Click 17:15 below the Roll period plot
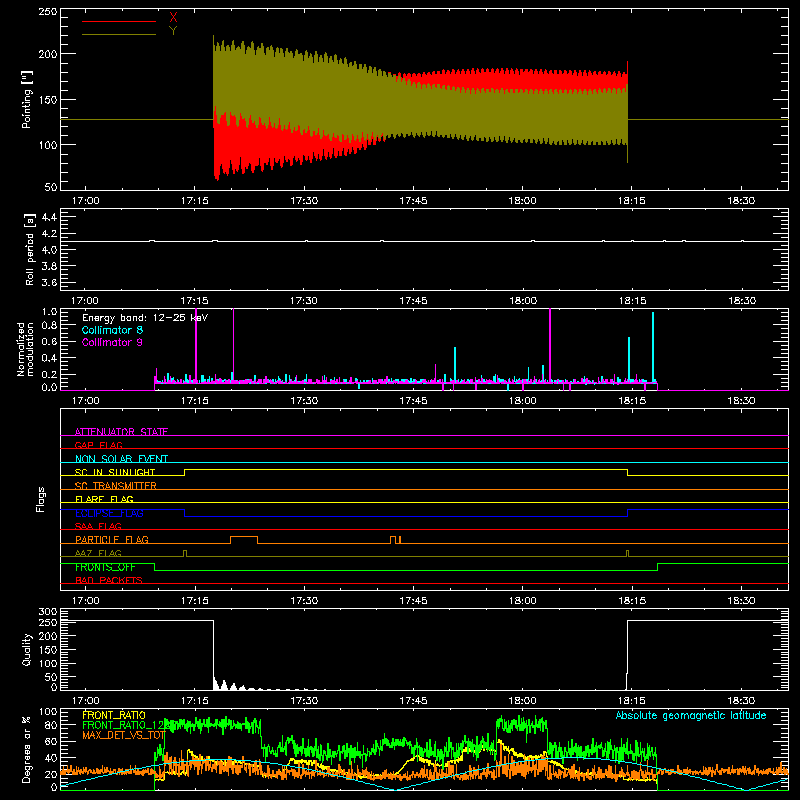Viewport: 800px width, 800px height. pos(194,301)
